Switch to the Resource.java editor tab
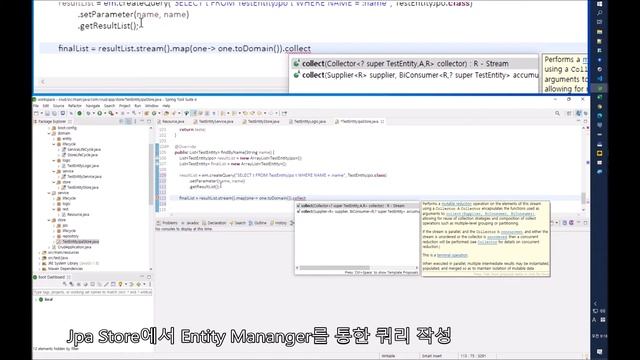Screen dimensions: 640x360 173,122
